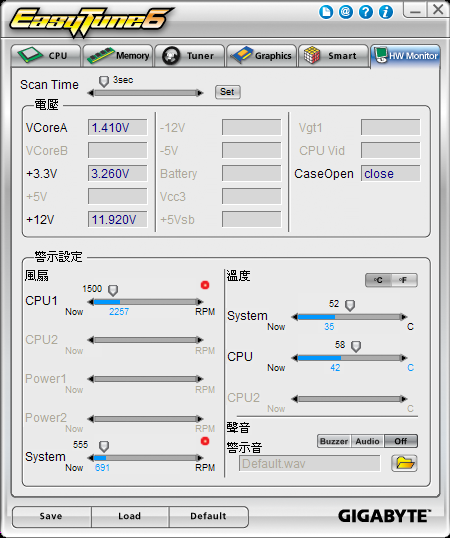
Task: Click the Save button
Action: coord(51,516)
